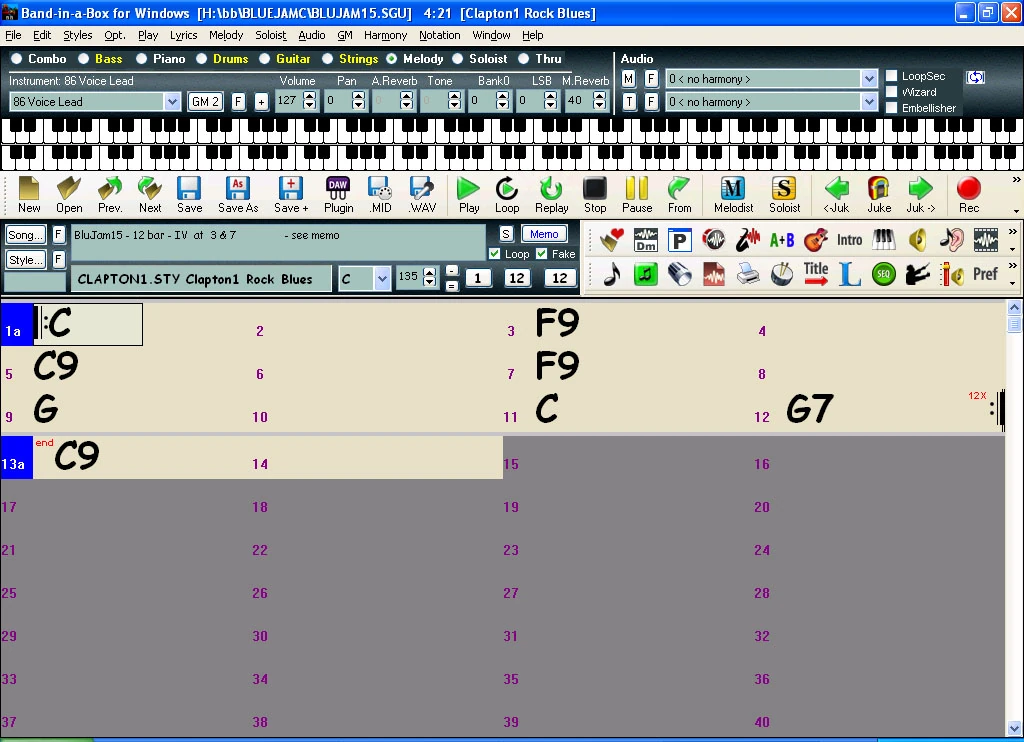Enable the Embellisher checkbox
Viewport: 1024px width, 742px height.
(891, 108)
